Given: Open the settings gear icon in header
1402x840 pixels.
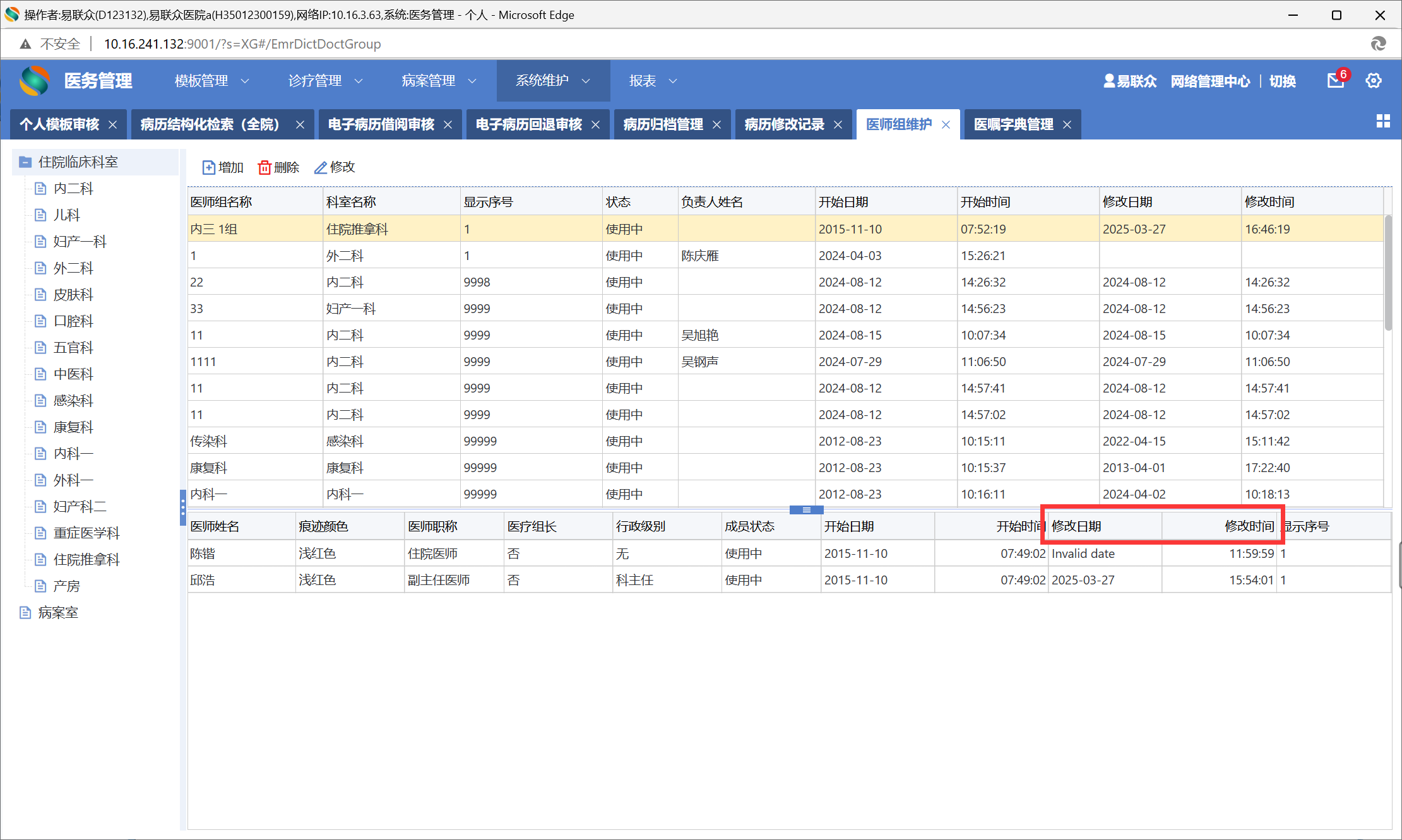Looking at the screenshot, I should click(x=1374, y=81).
